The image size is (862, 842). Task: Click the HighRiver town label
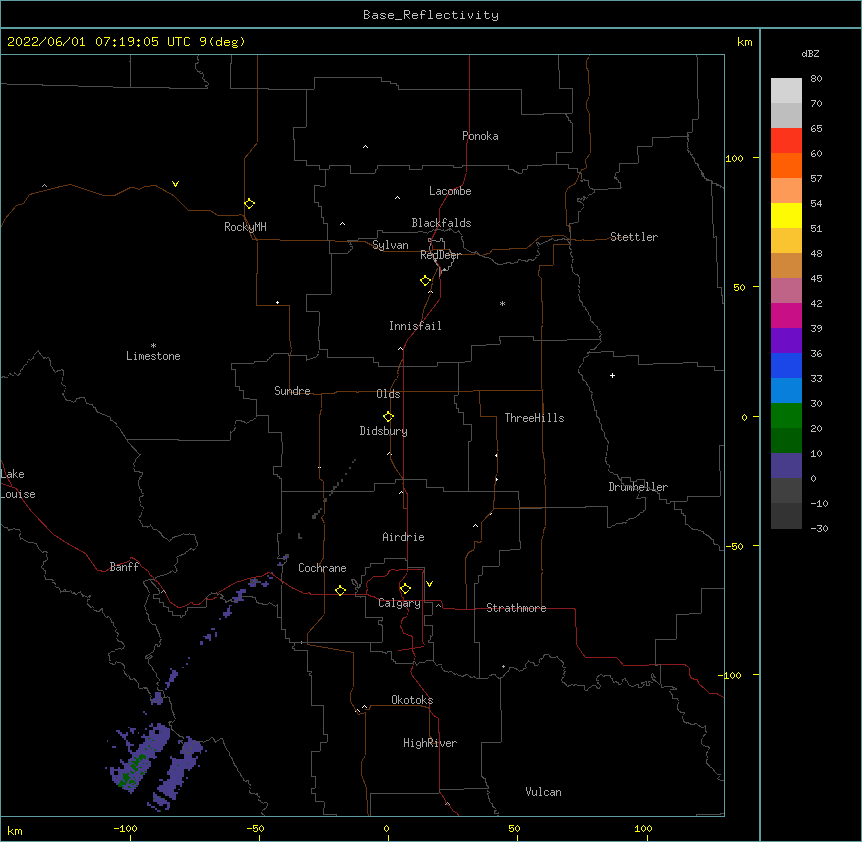(430, 743)
